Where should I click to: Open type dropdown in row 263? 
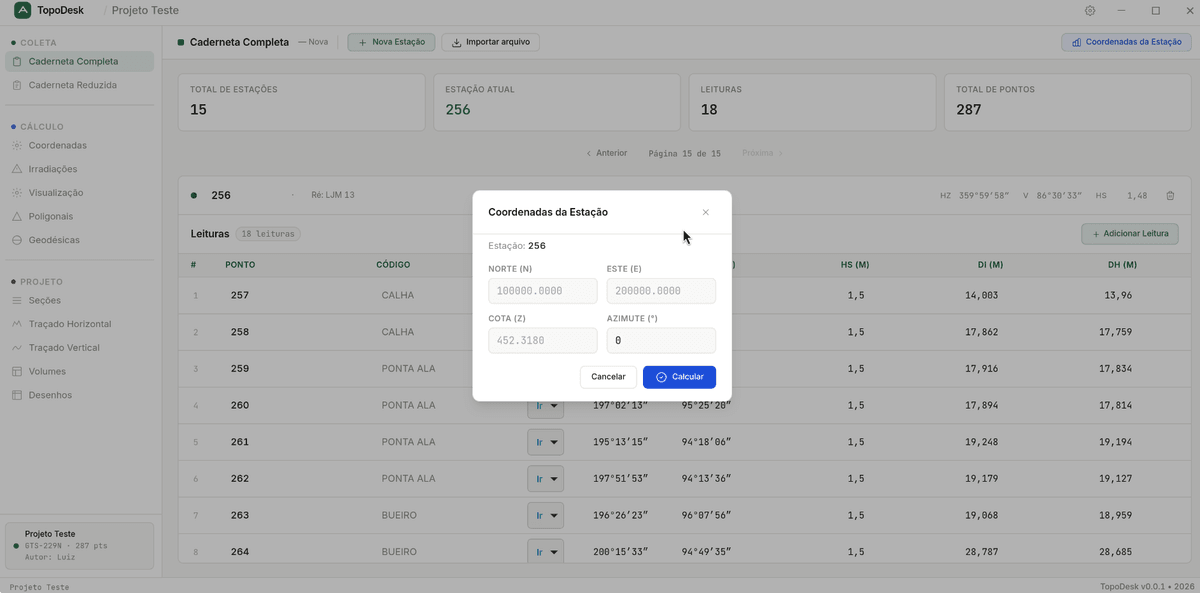coord(546,516)
